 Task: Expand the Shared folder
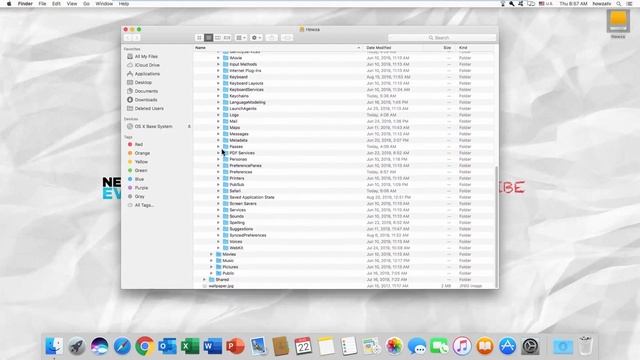coord(204,280)
